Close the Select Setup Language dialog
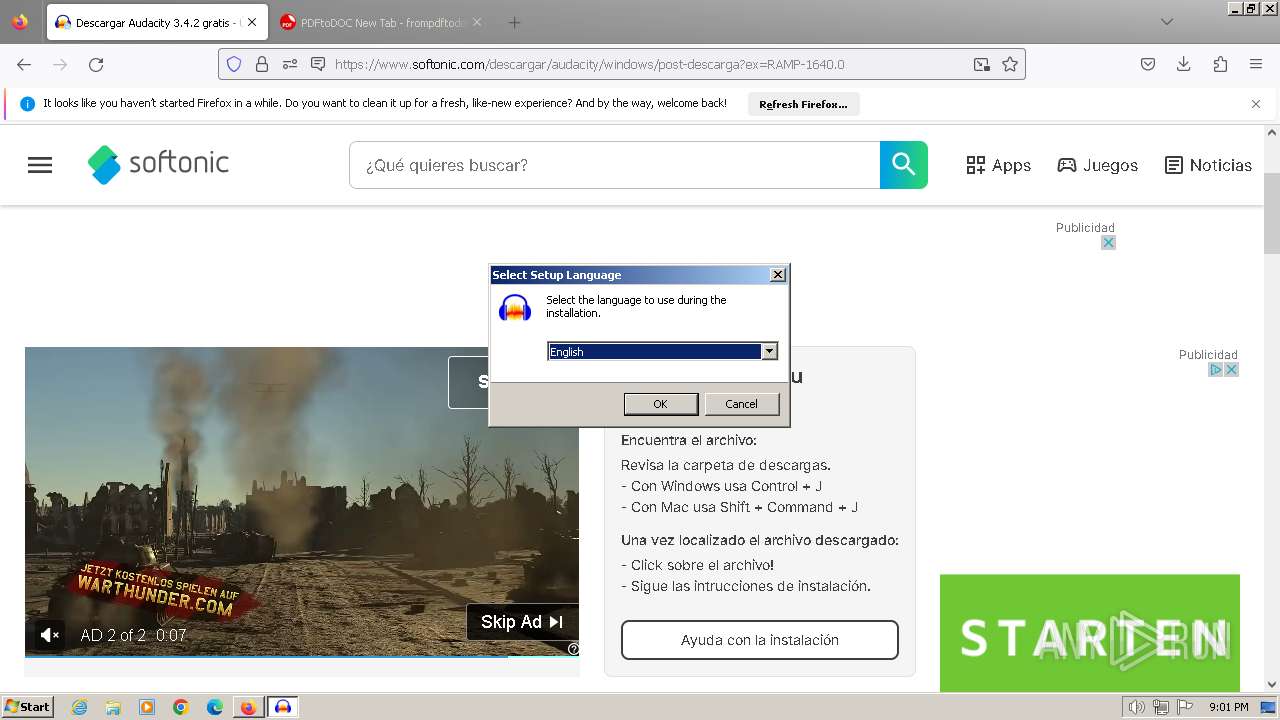 click(x=778, y=275)
